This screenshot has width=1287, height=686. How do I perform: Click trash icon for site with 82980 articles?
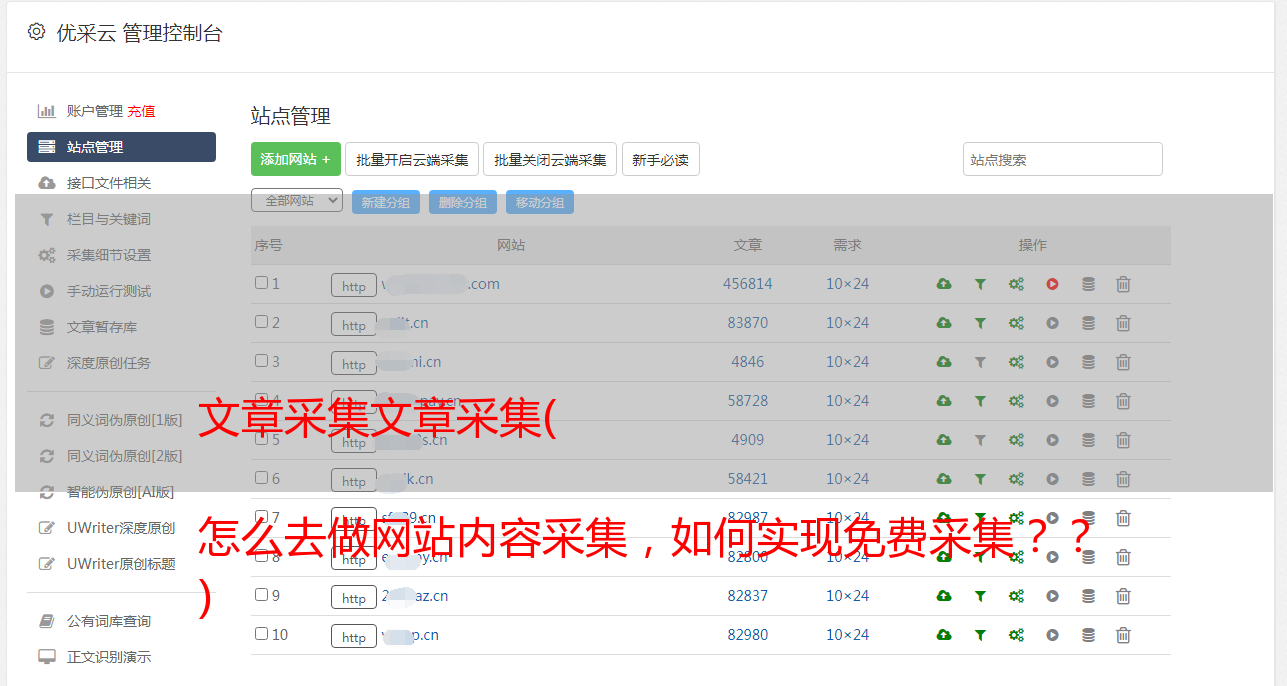tap(1123, 635)
